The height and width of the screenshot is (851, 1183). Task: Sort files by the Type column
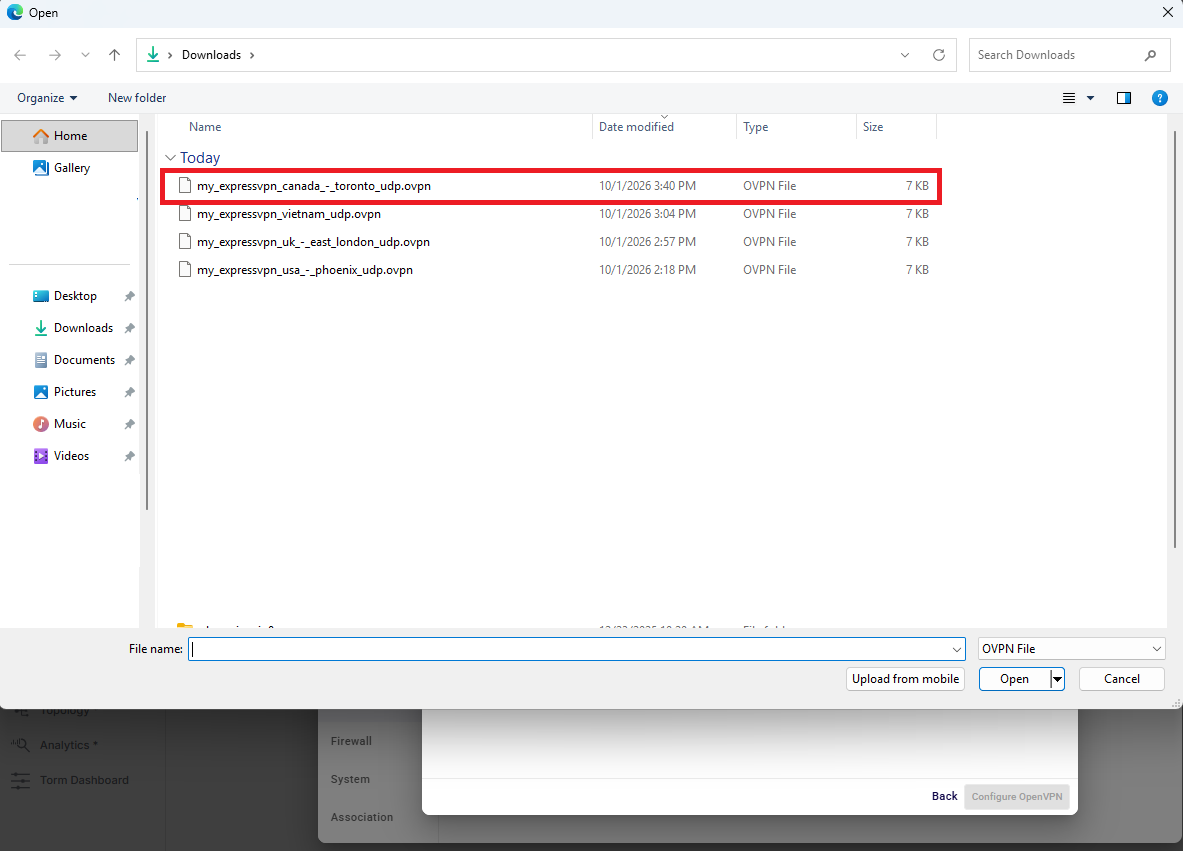[x=755, y=127]
